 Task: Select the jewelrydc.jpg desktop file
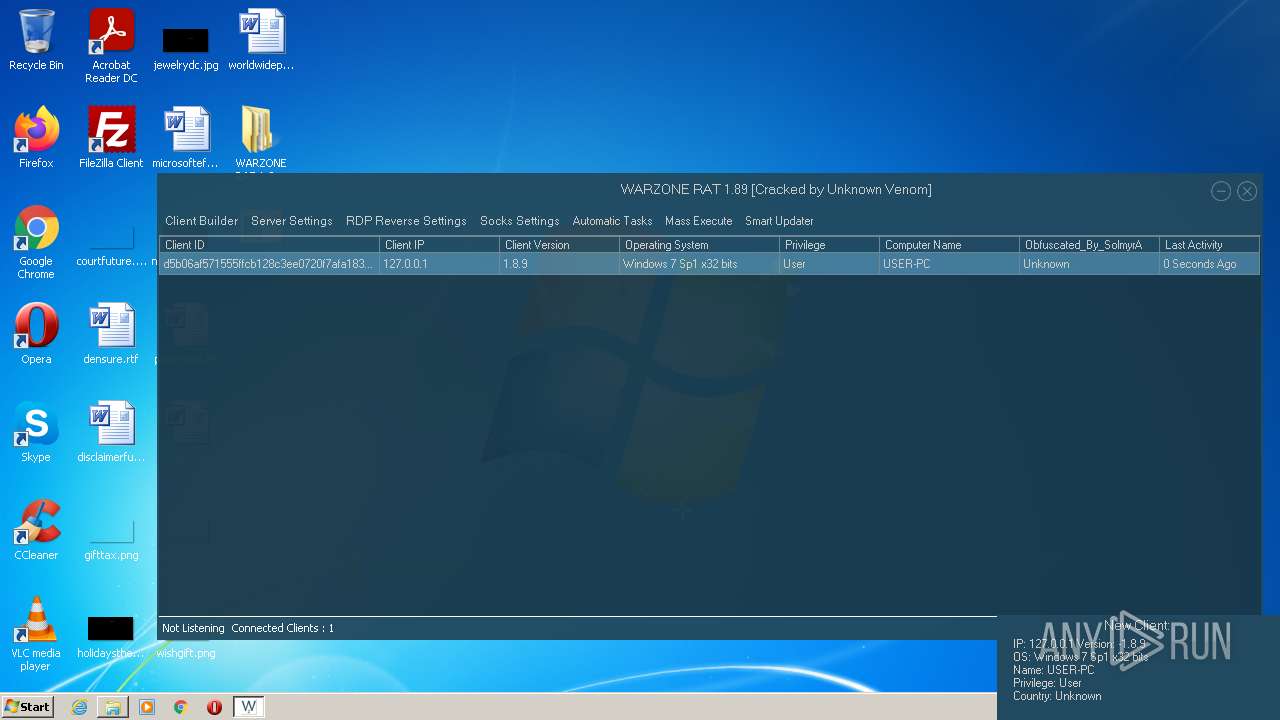[x=186, y=46]
